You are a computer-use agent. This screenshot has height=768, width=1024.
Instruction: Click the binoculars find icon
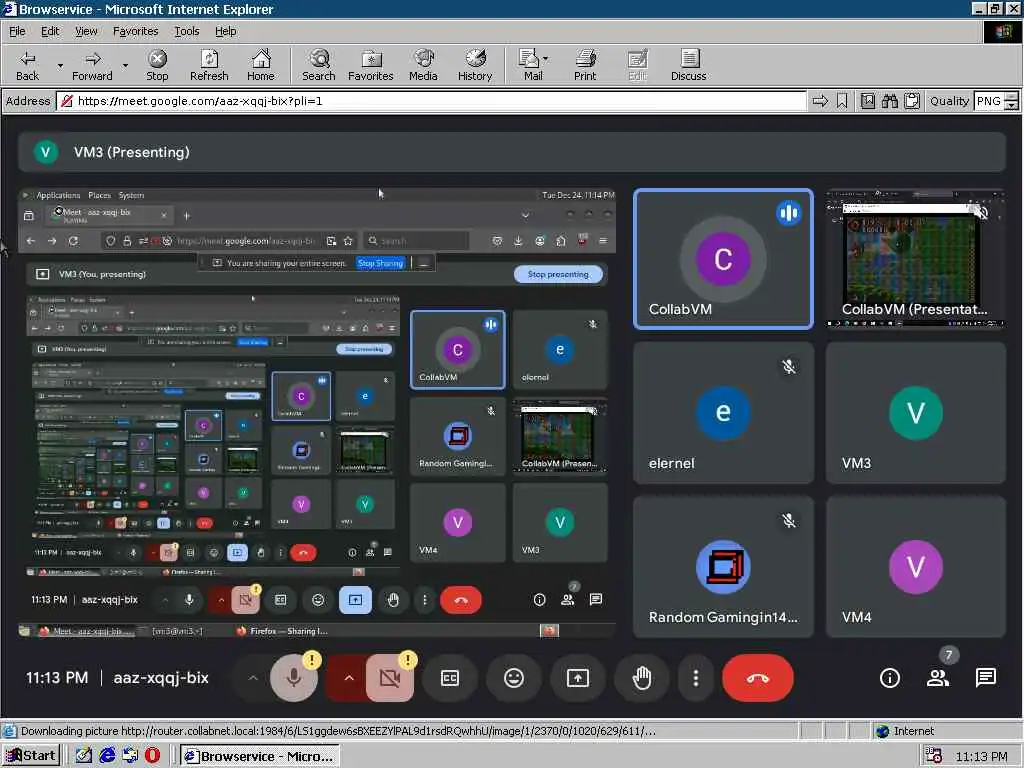click(889, 101)
